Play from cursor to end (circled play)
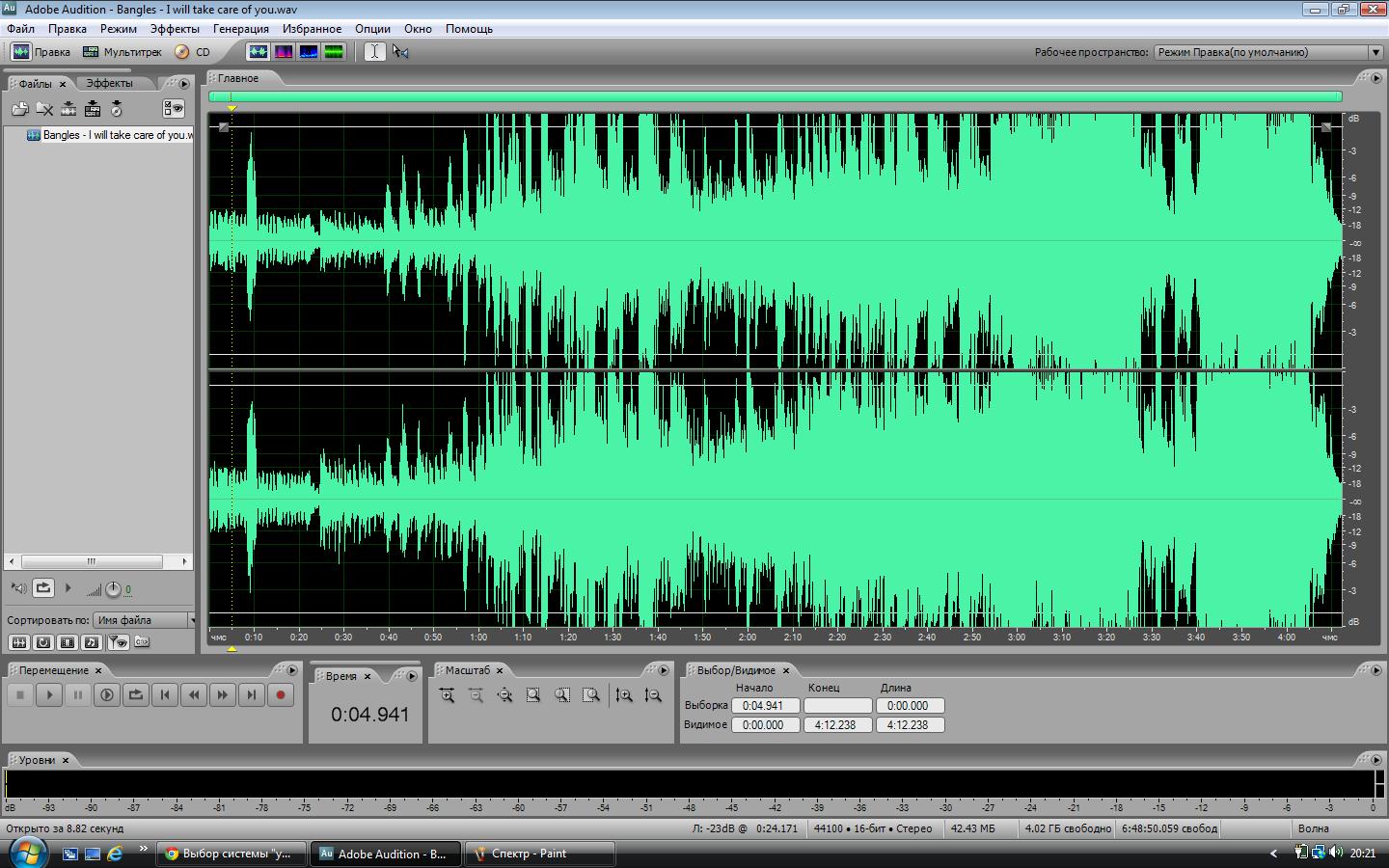The image size is (1389, 868). point(107,694)
